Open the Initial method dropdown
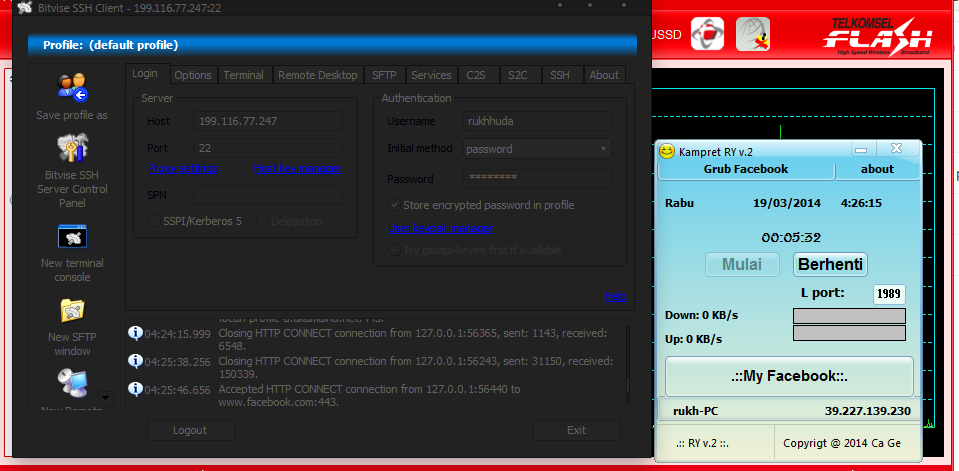 [x=538, y=149]
